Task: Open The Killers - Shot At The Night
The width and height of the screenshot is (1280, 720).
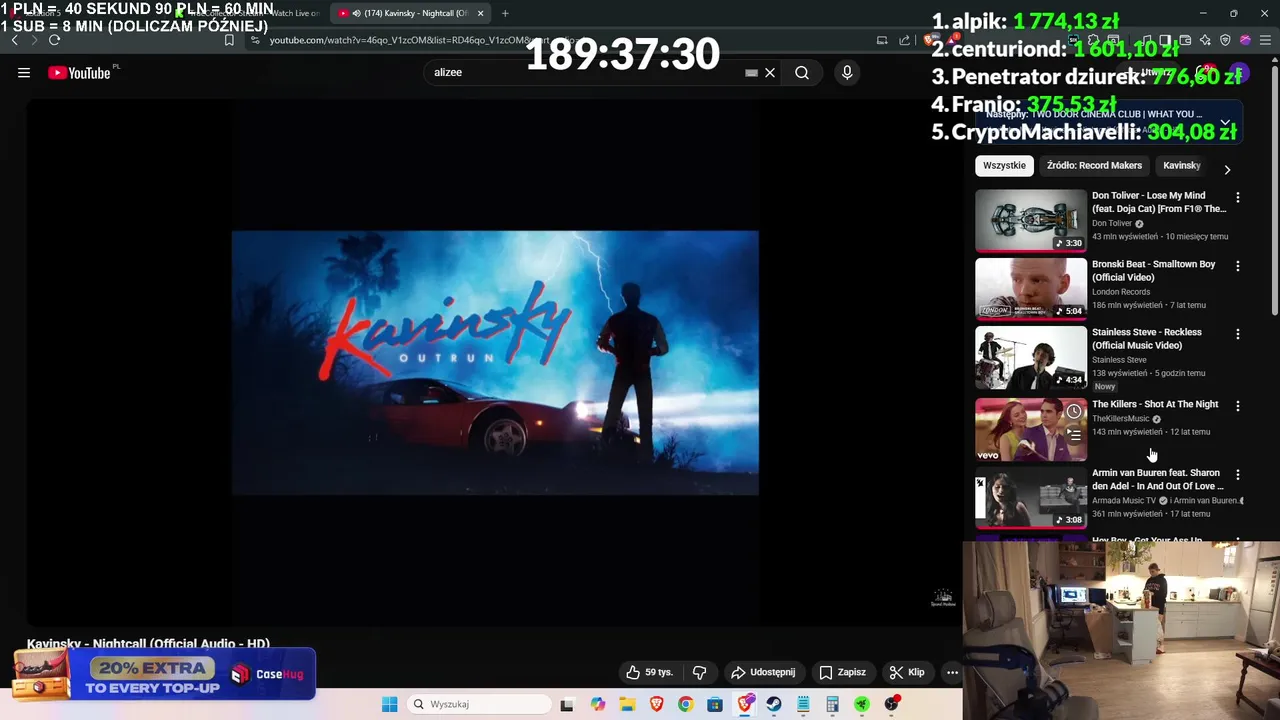Action: tap(1155, 405)
